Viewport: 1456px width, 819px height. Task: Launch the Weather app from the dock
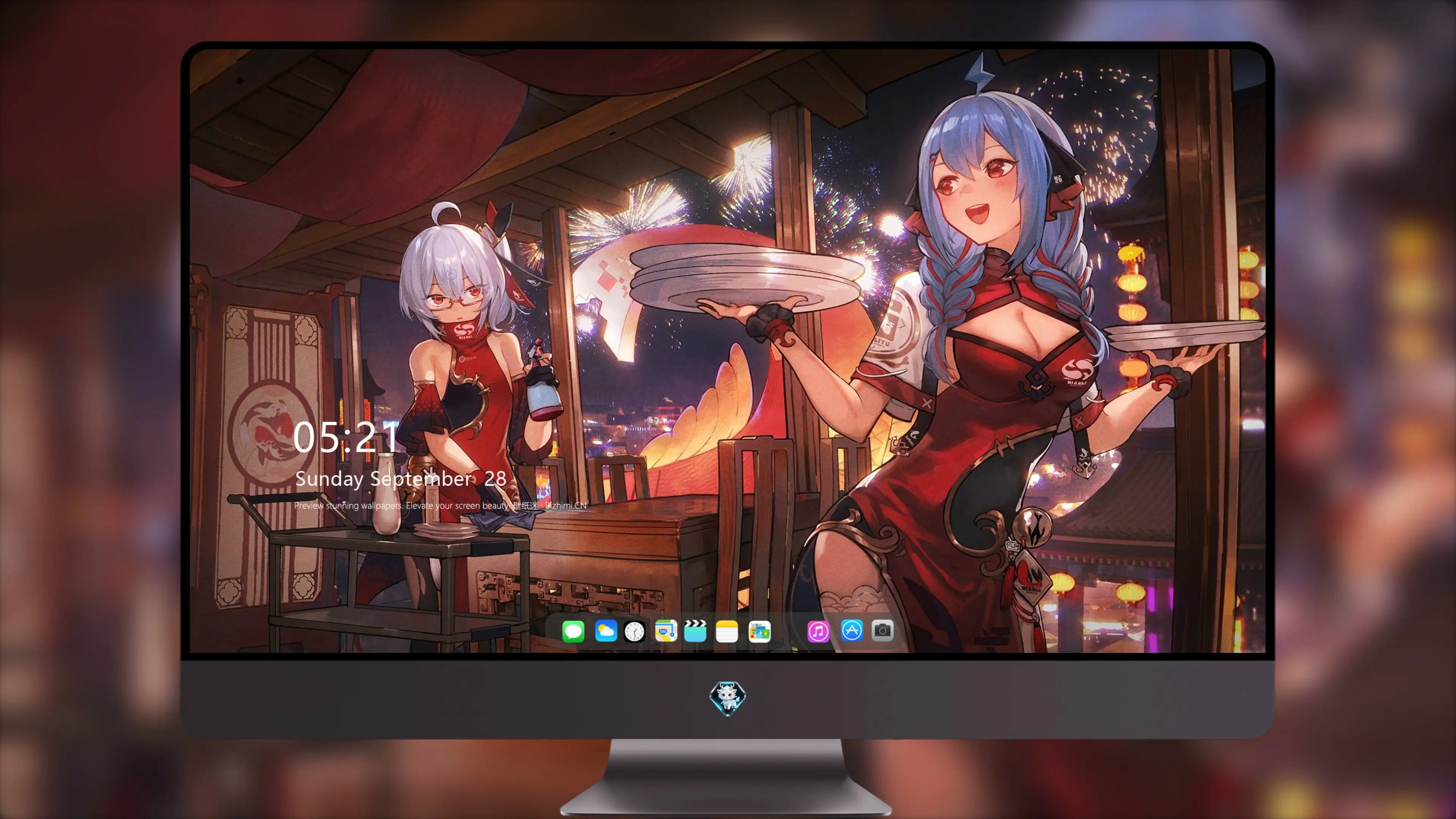pos(606,631)
